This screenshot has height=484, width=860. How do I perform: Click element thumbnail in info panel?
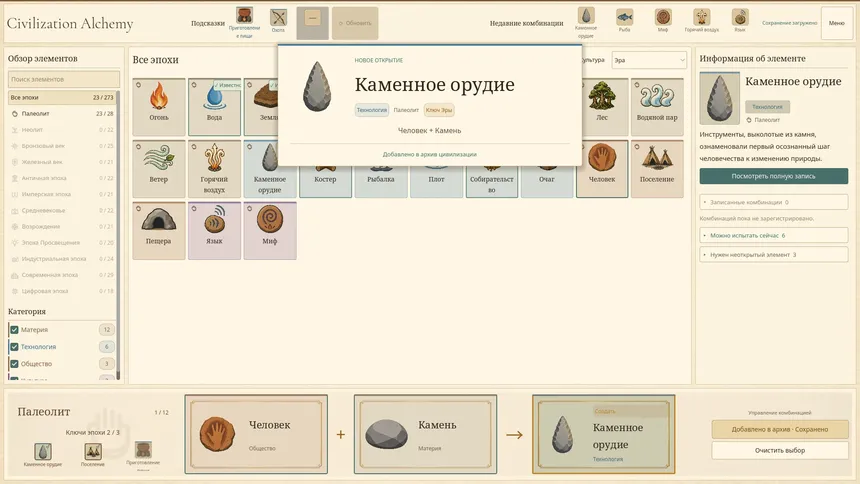pyautogui.click(x=719, y=99)
